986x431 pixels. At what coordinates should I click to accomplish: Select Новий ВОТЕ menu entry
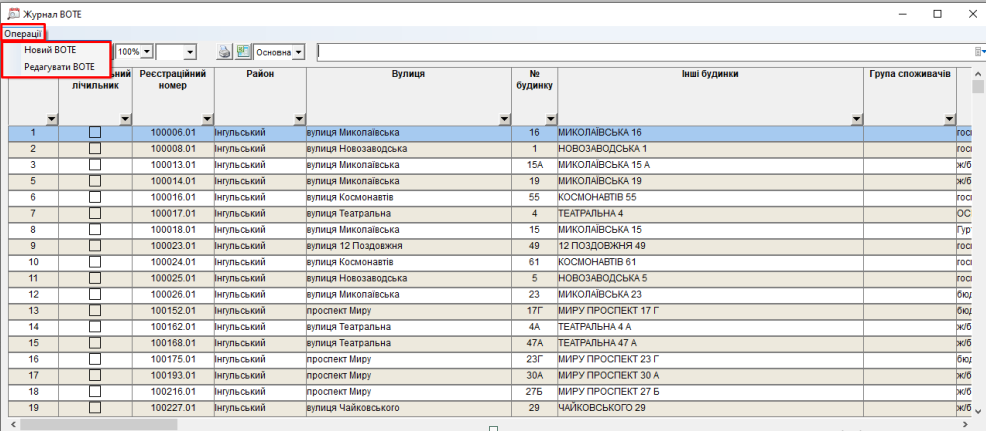pos(50,49)
